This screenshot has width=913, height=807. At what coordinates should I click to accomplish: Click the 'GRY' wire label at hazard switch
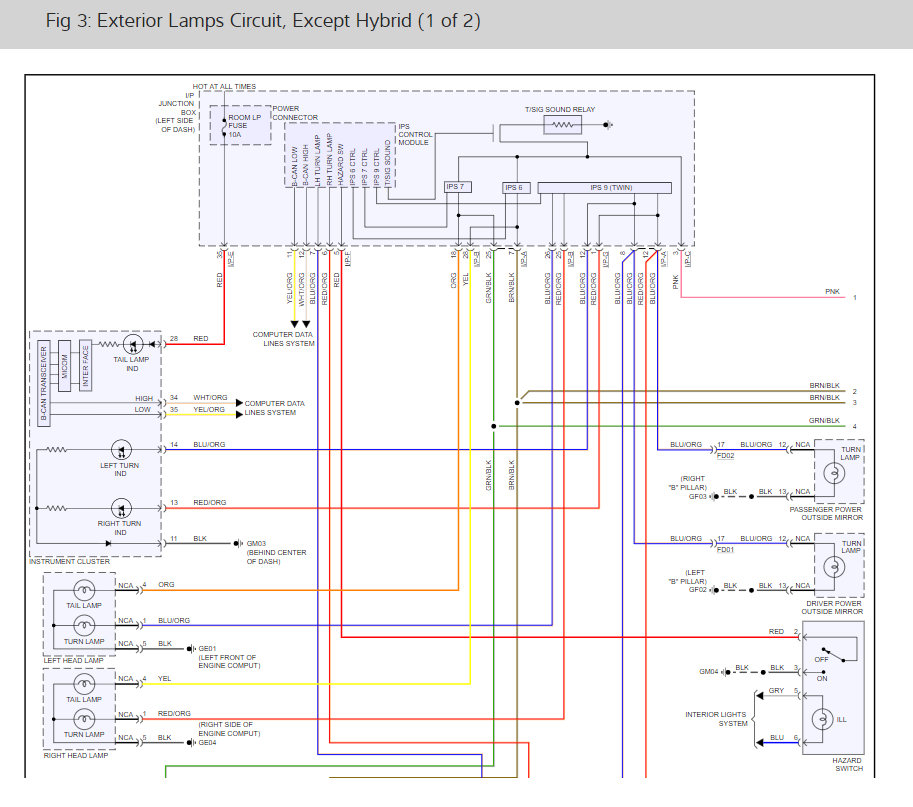coord(776,691)
